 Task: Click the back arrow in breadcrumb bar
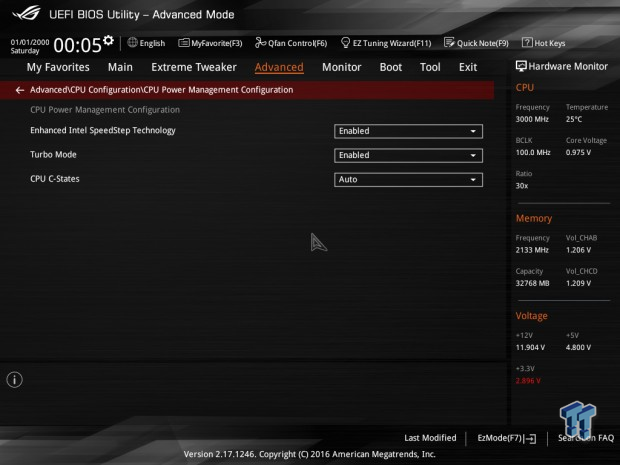[20, 90]
